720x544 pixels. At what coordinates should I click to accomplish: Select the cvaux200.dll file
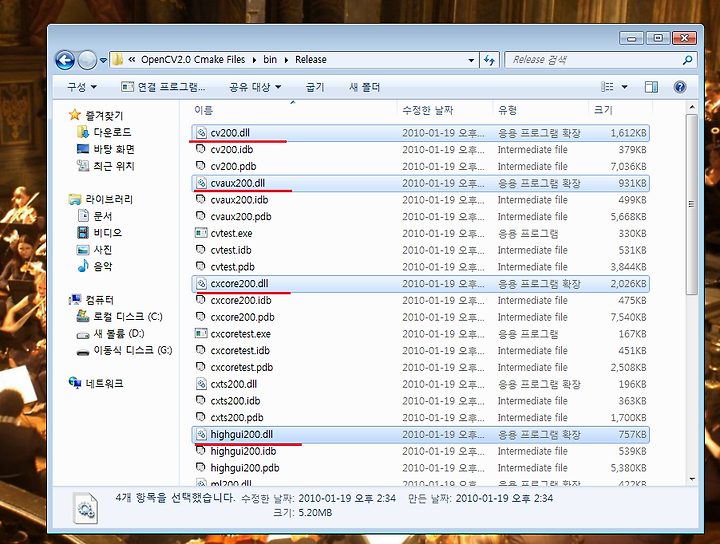(x=420, y=183)
